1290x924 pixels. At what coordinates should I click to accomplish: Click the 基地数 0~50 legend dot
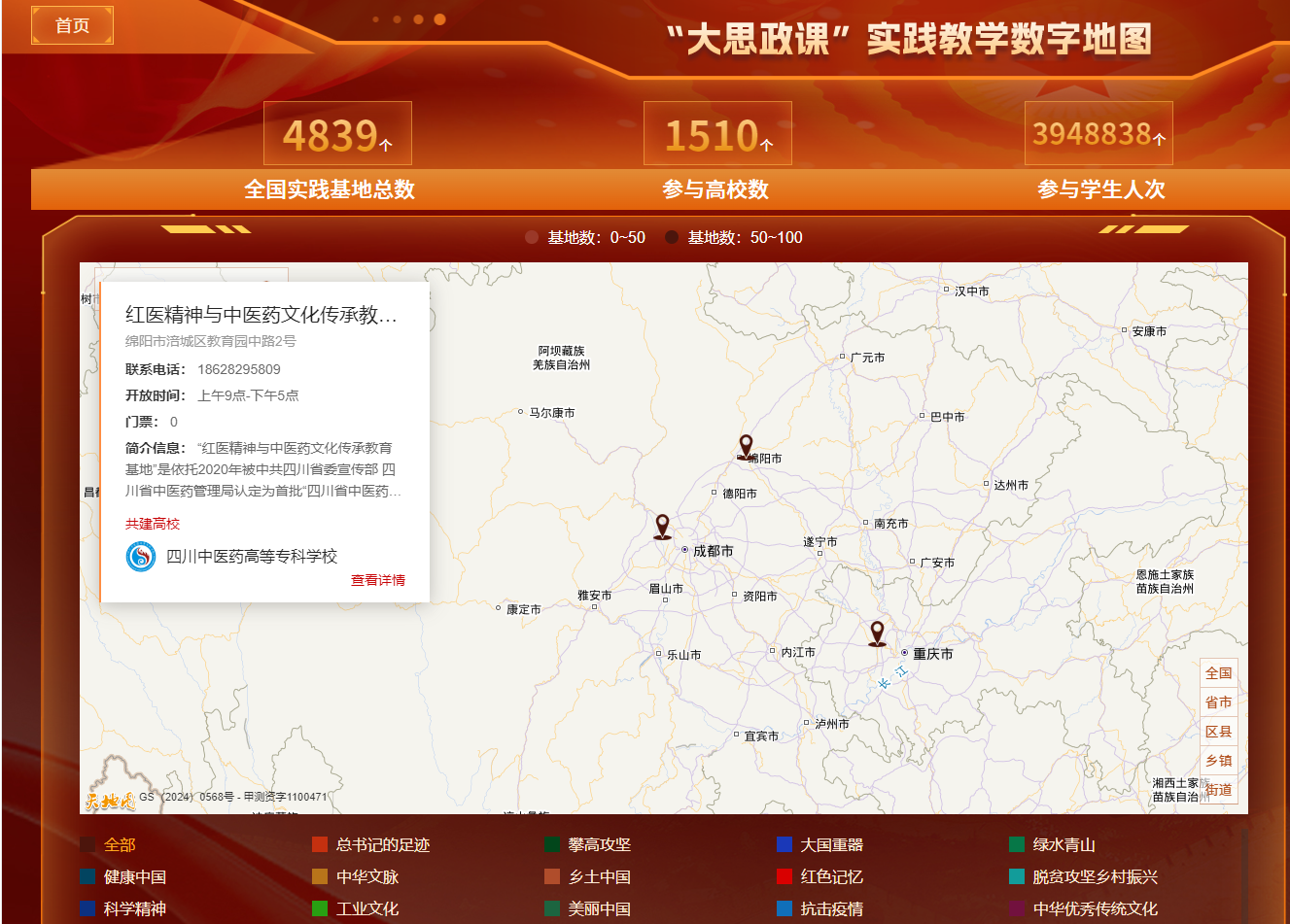coord(532,237)
